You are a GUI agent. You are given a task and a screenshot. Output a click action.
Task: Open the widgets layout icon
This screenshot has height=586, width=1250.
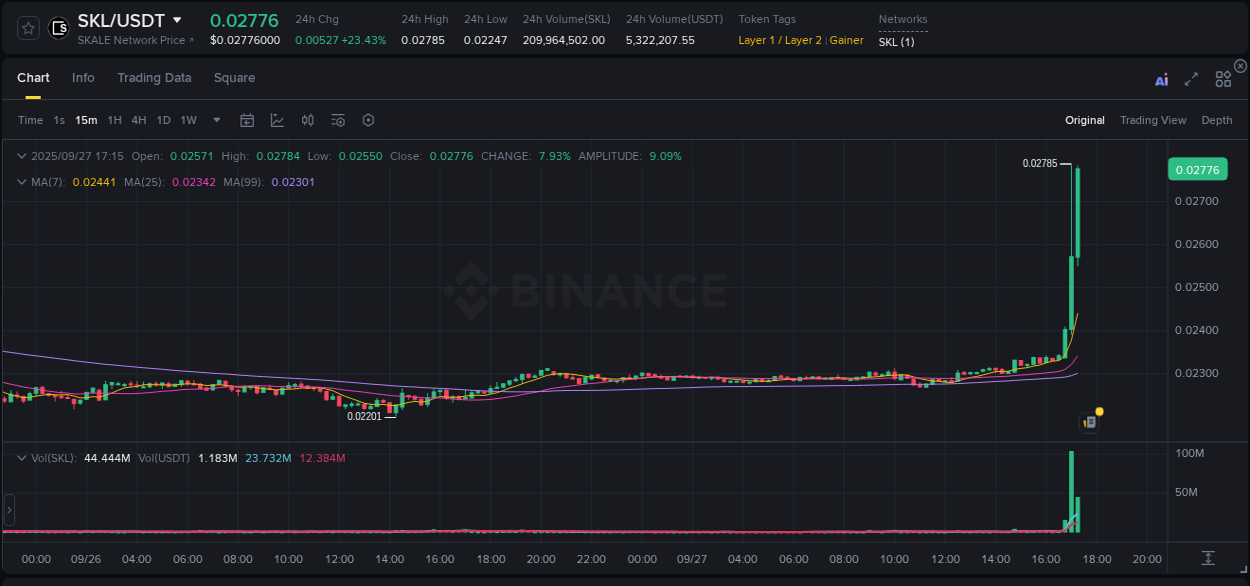tap(1222, 79)
